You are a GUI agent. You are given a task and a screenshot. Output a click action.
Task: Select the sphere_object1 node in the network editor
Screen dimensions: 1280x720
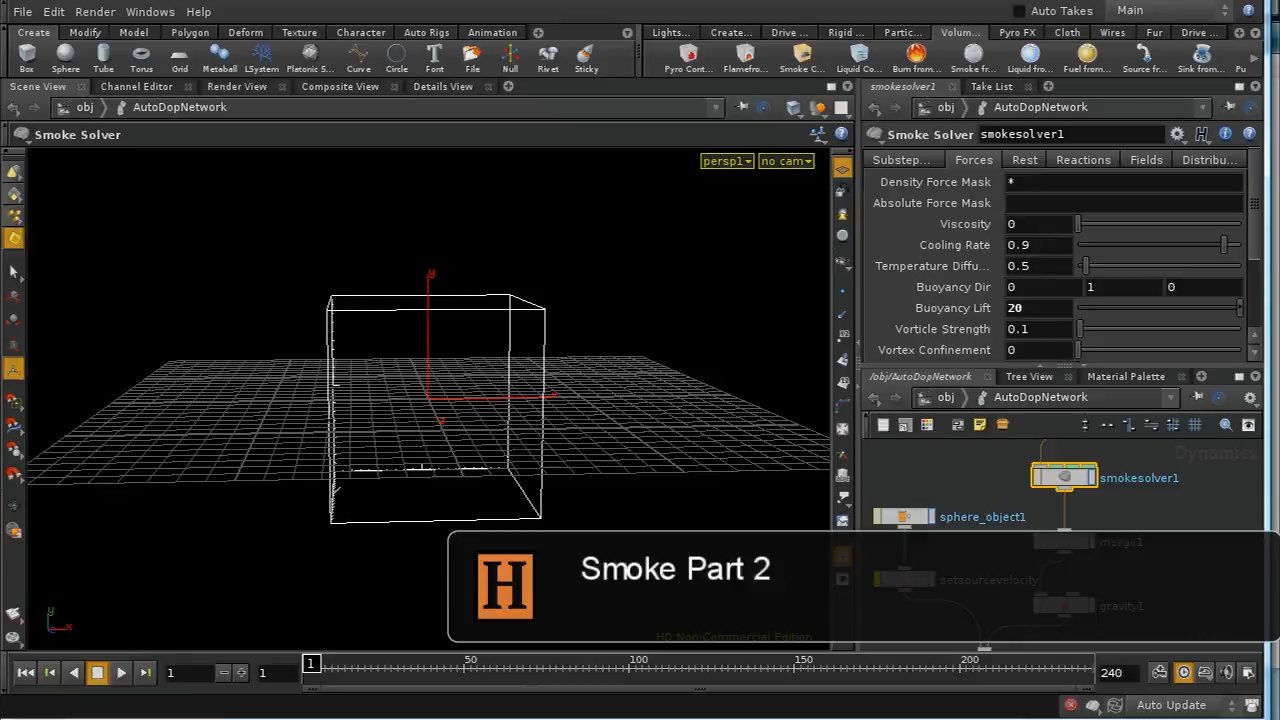tap(903, 516)
